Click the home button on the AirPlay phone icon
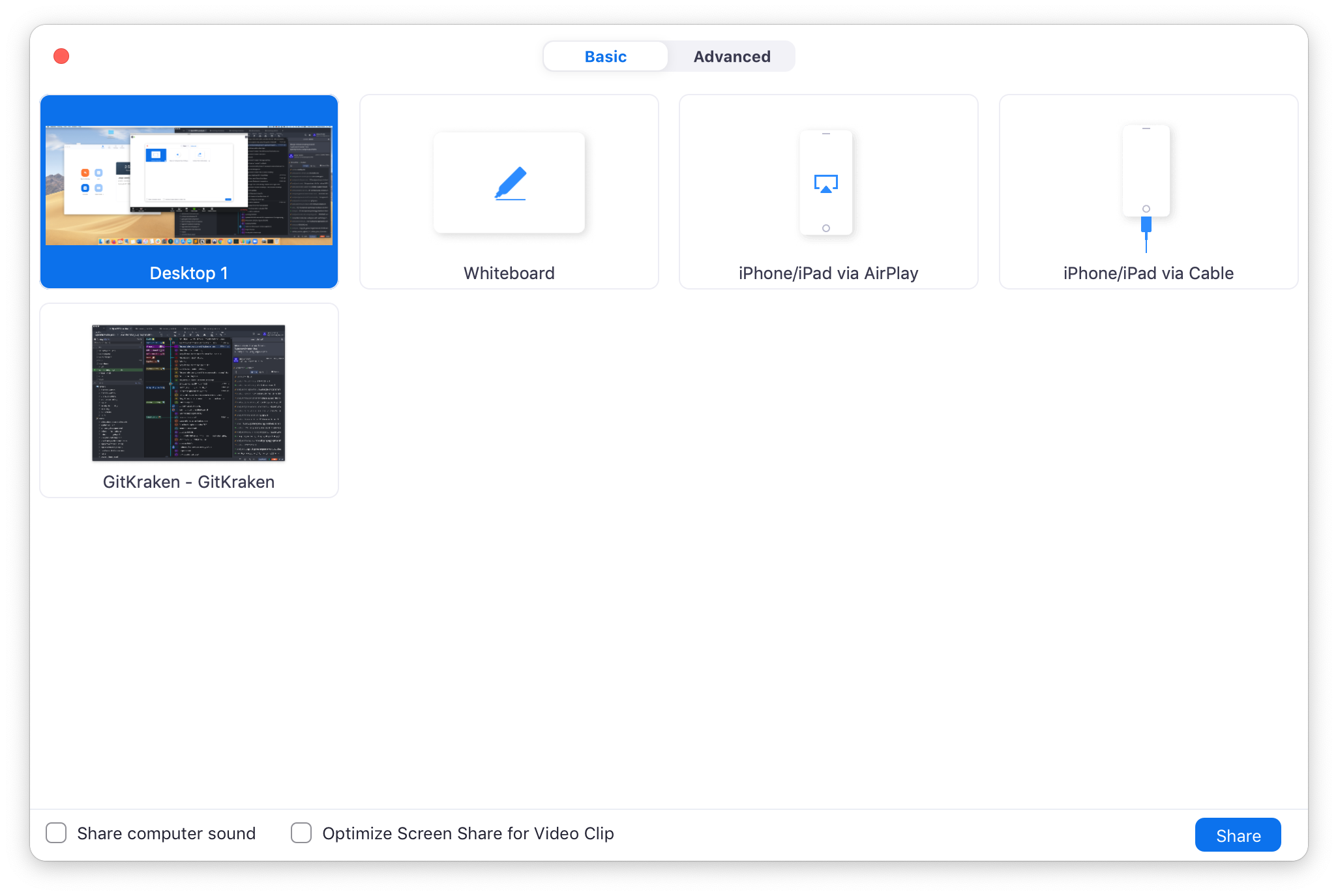Viewport: 1338px width, 896px height. point(825,228)
